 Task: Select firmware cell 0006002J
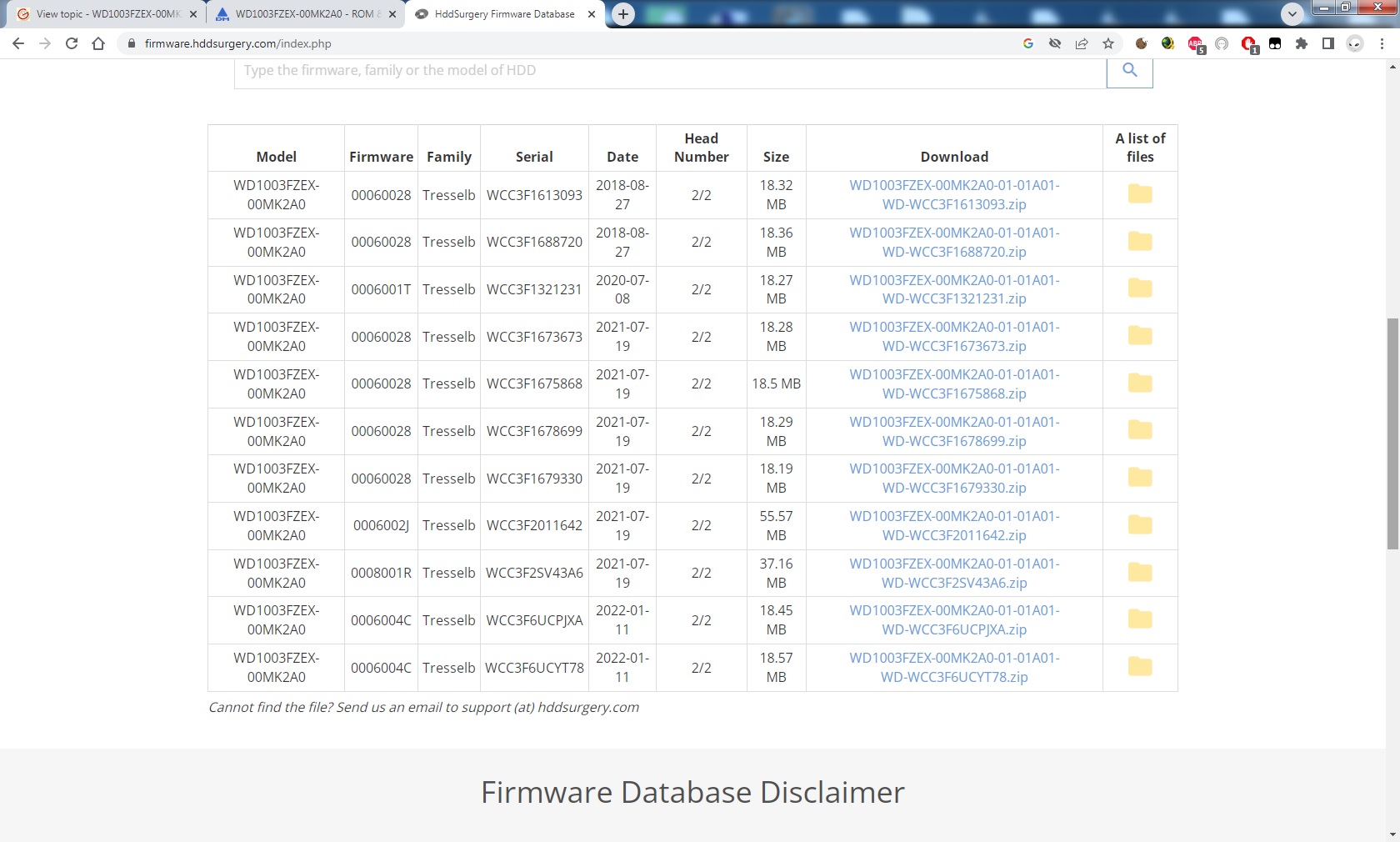pyautogui.click(x=381, y=525)
